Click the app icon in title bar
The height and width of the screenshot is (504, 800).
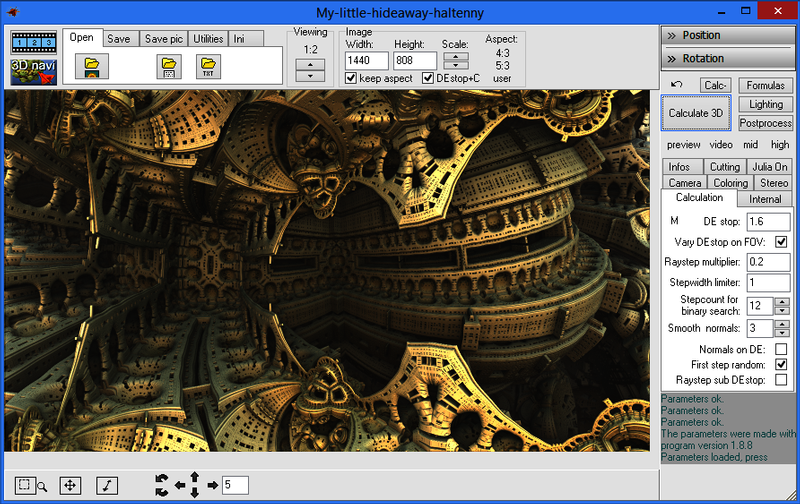click(12, 12)
